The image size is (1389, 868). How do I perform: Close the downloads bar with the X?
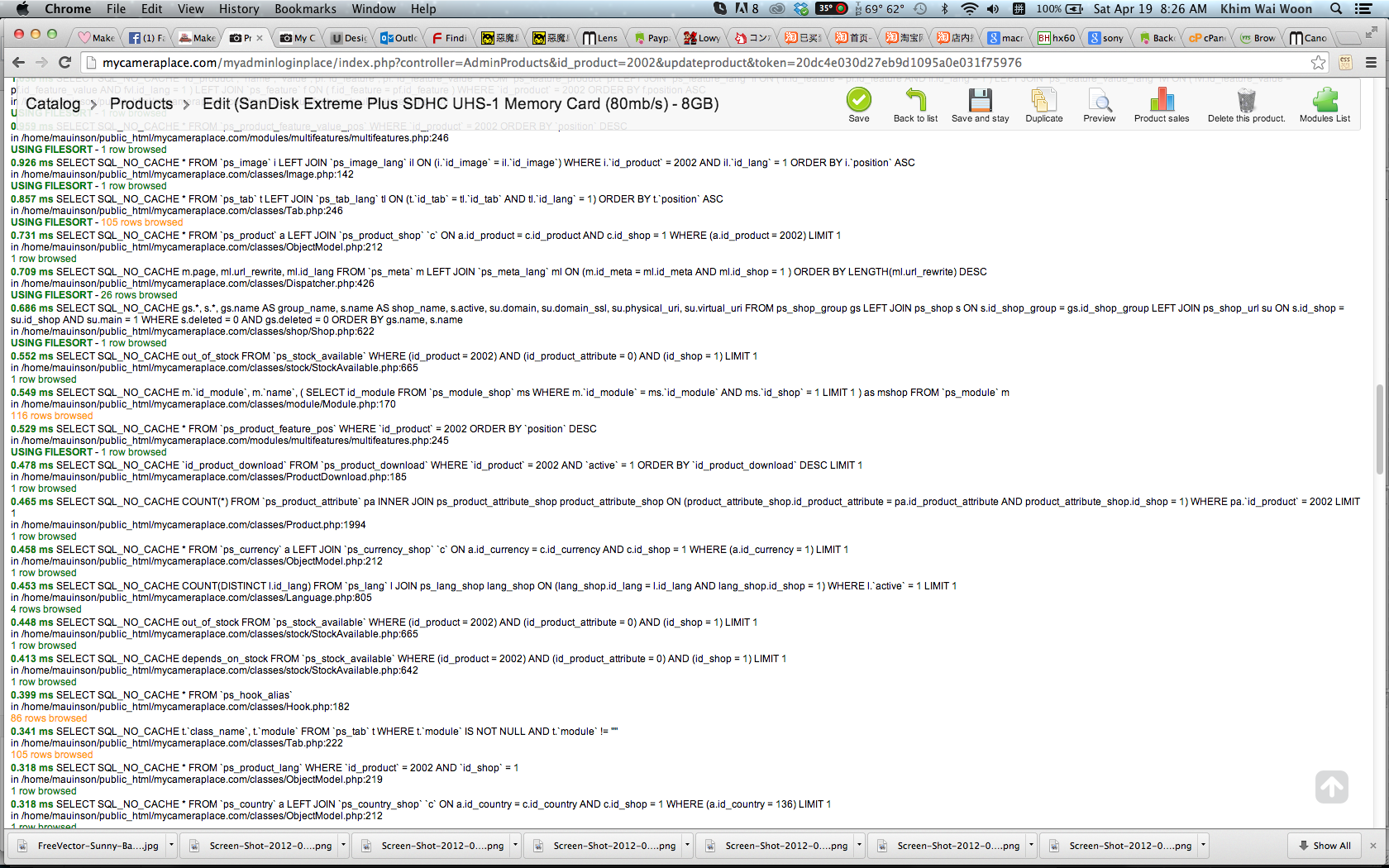1373,846
